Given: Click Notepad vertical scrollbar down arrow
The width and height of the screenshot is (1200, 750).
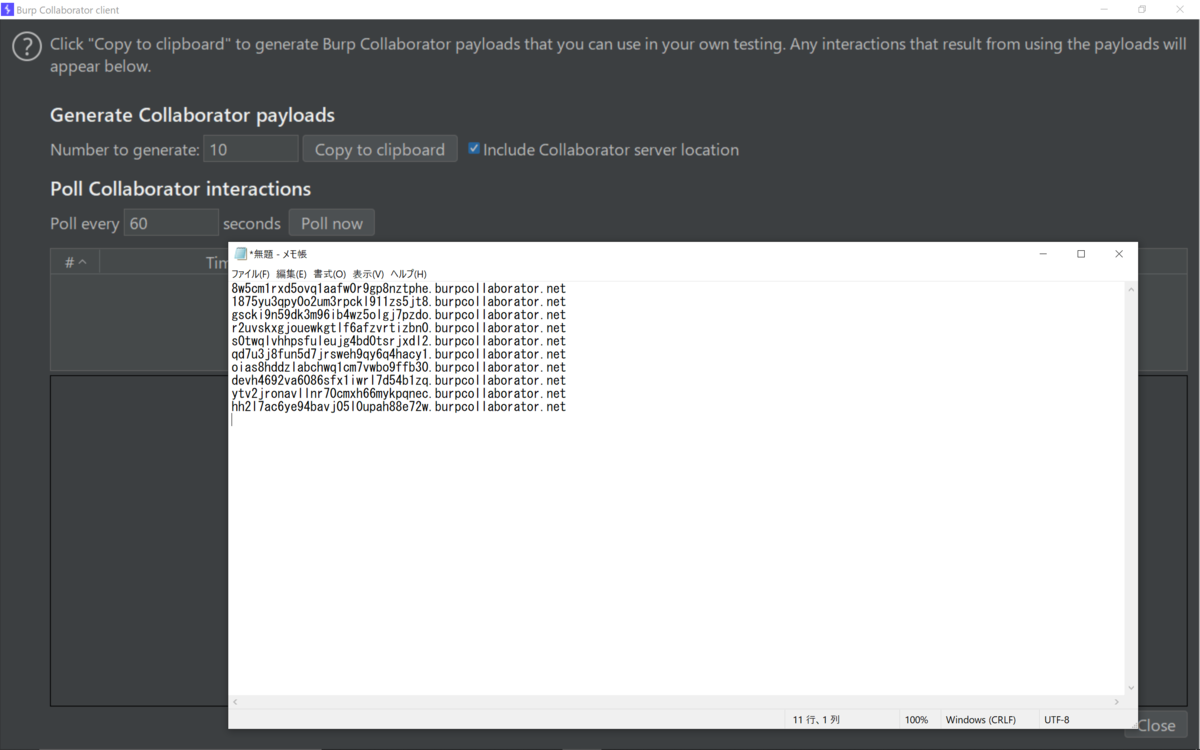Looking at the screenshot, I should pyautogui.click(x=1131, y=688).
